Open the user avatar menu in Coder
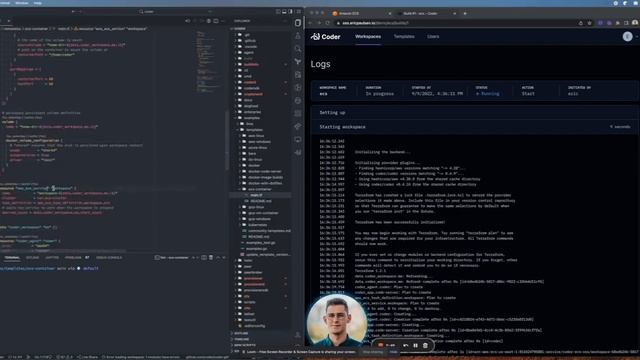This screenshot has width=640, height=360. click(x=628, y=37)
